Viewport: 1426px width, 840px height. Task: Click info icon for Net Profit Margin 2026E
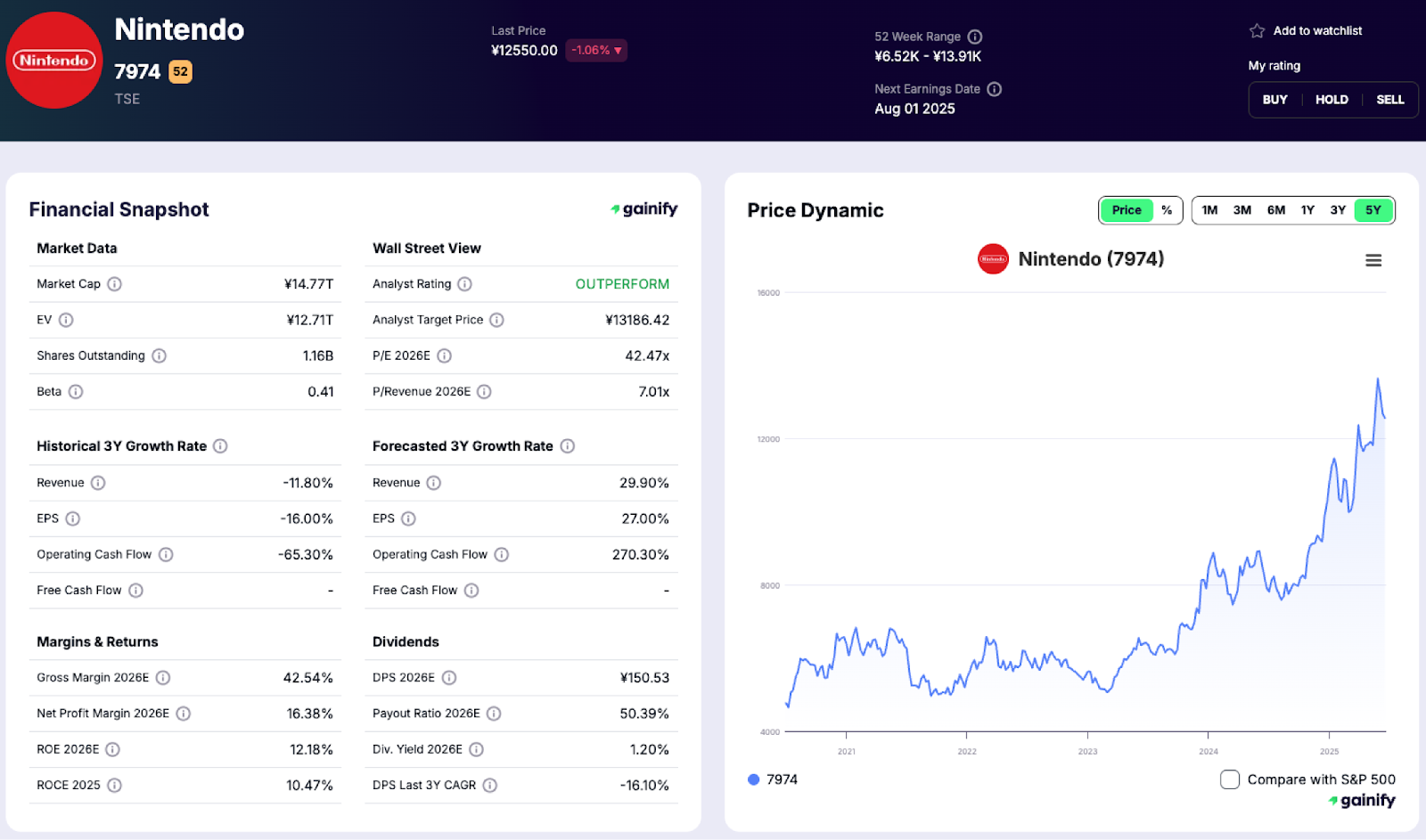click(184, 714)
